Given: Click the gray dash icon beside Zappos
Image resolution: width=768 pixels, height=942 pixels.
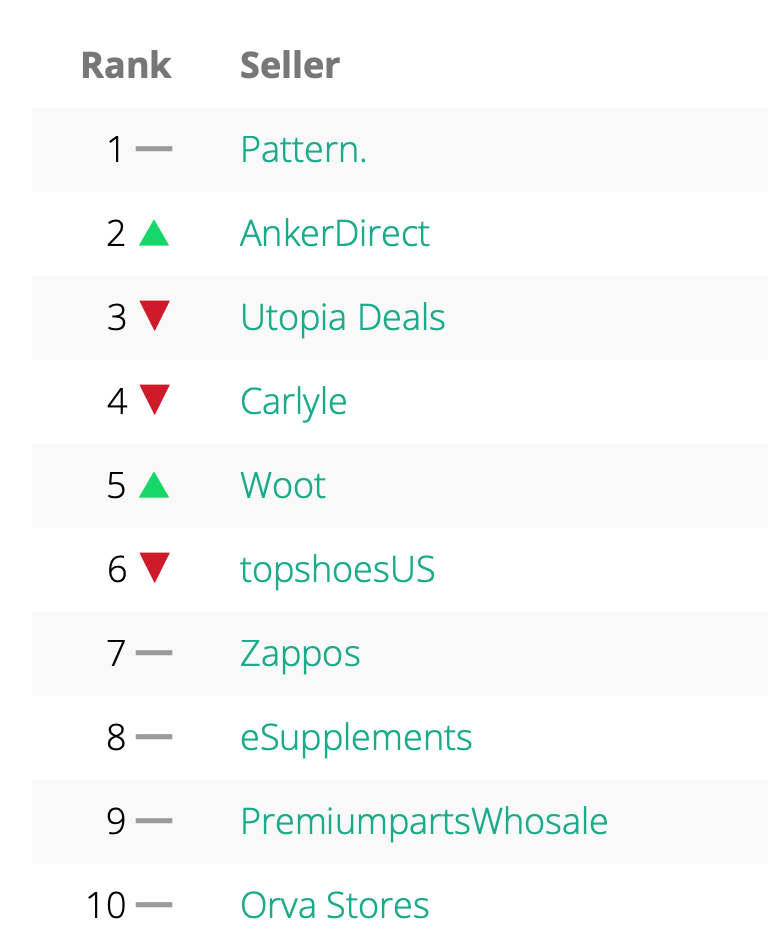Looking at the screenshot, I should 154,654.
